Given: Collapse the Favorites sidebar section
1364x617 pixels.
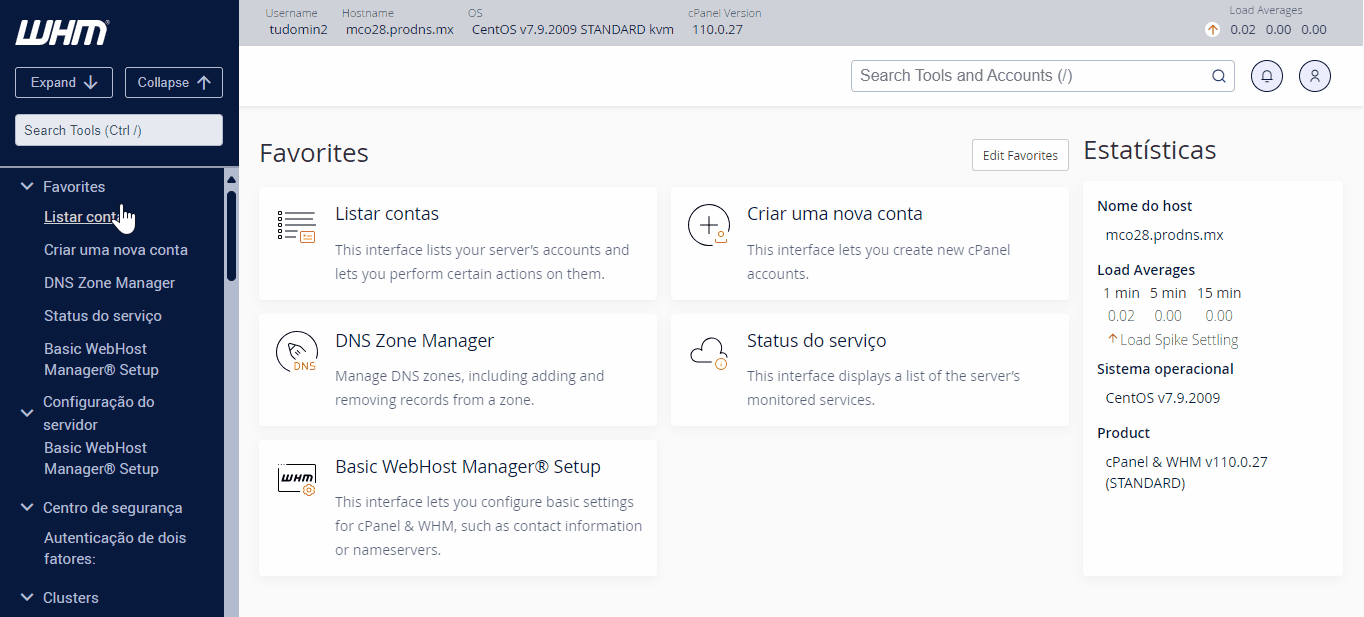Looking at the screenshot, I should coord(28,187).
